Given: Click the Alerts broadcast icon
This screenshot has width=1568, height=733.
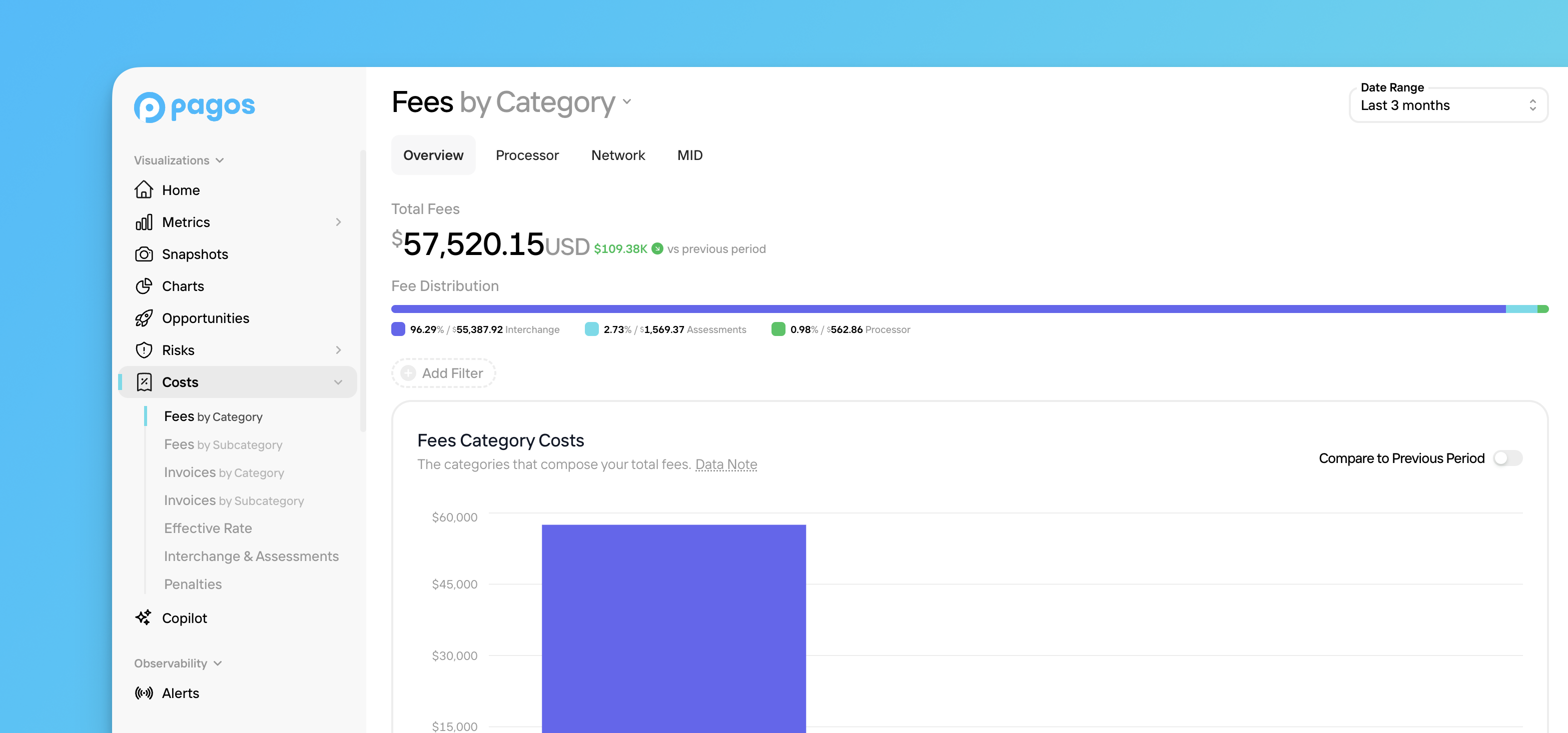Looking at the screenshot, I should coord(144,693).
